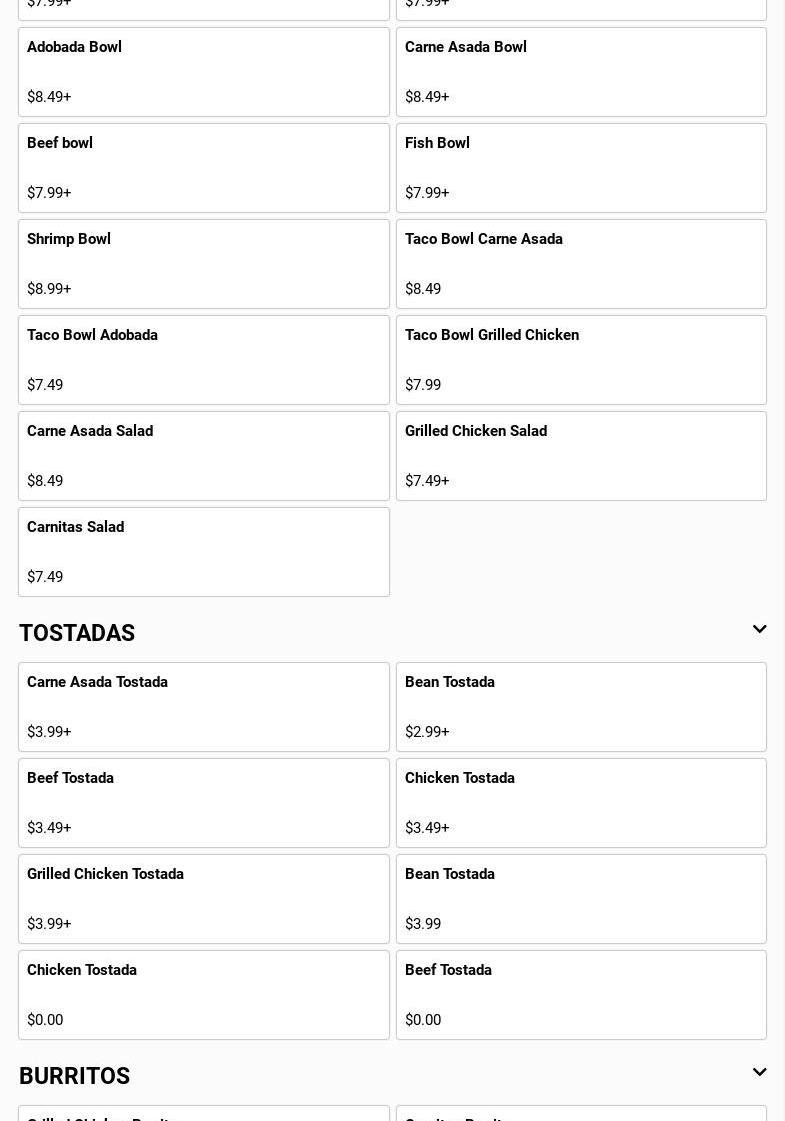Choose the Beef bowl menu item
This screenshot has width=785, height=1121.
point(203,168)
